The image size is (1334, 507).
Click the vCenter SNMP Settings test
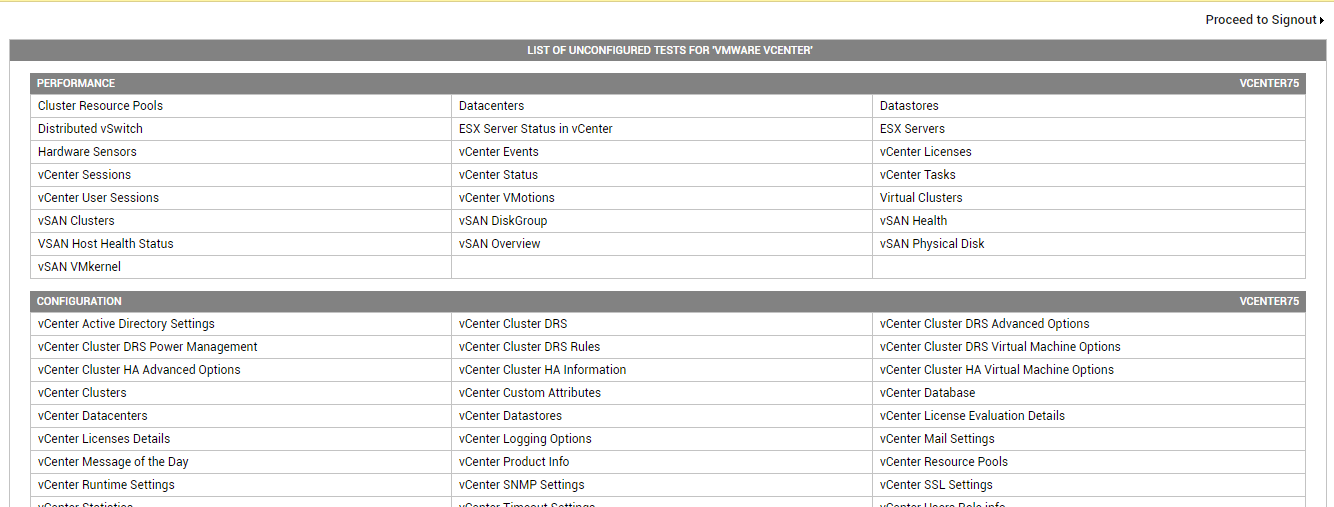pyautogui.click(x=521, y=485)
